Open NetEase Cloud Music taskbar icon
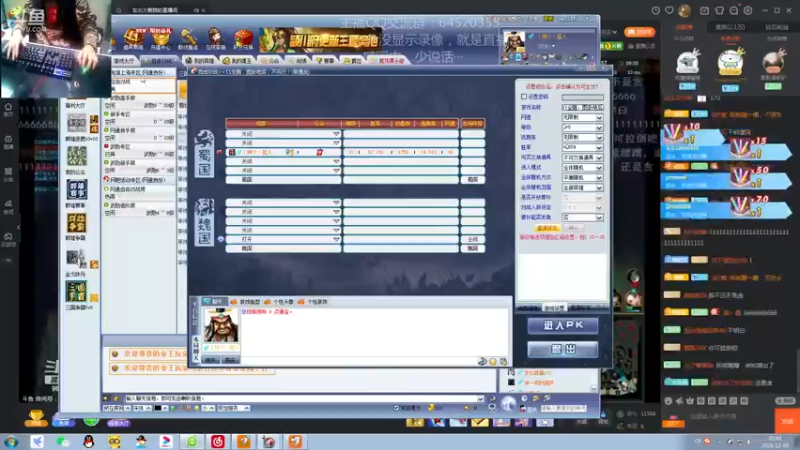The width and height of the screenshot is (800, 450). pos(218,441)
